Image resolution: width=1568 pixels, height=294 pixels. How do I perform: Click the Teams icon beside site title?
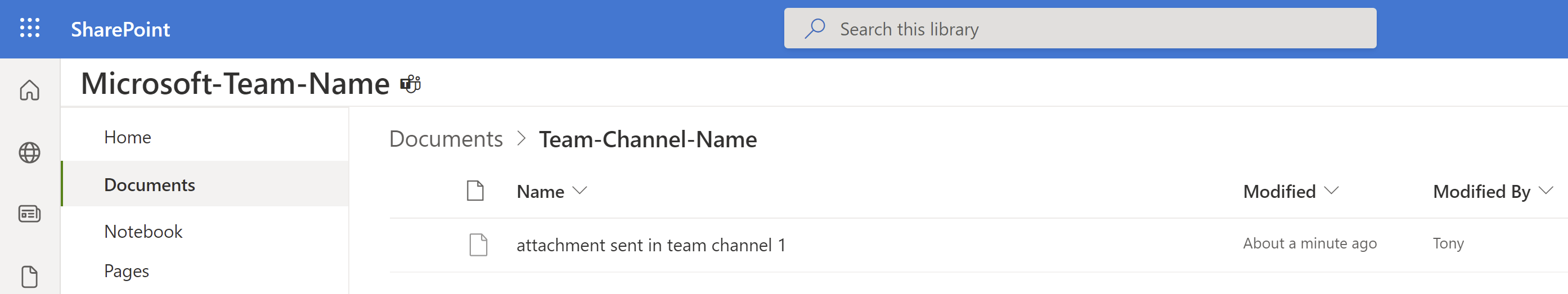click(x=410, y=84)
